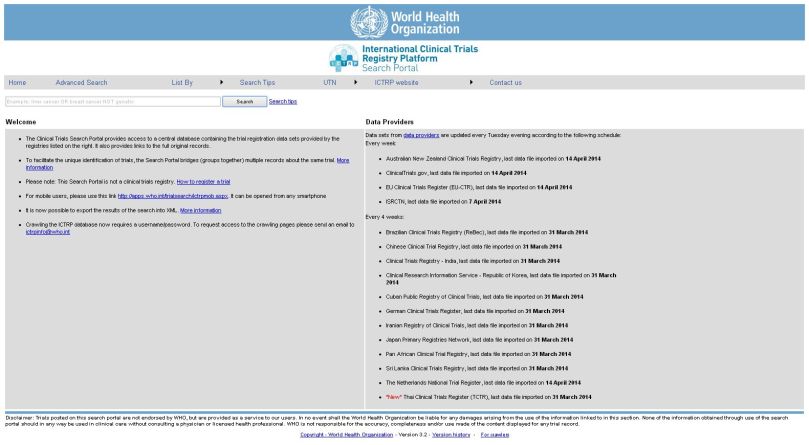Click the Pan African Clinical Trial Registry entry

pyautogui.click(x=478, y=355)
